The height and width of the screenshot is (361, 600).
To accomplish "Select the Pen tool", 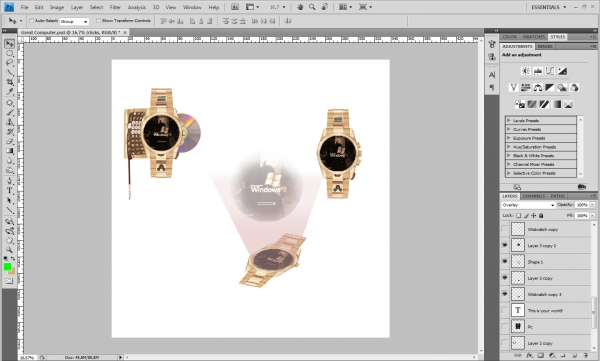I will click(x=10, y=181).
